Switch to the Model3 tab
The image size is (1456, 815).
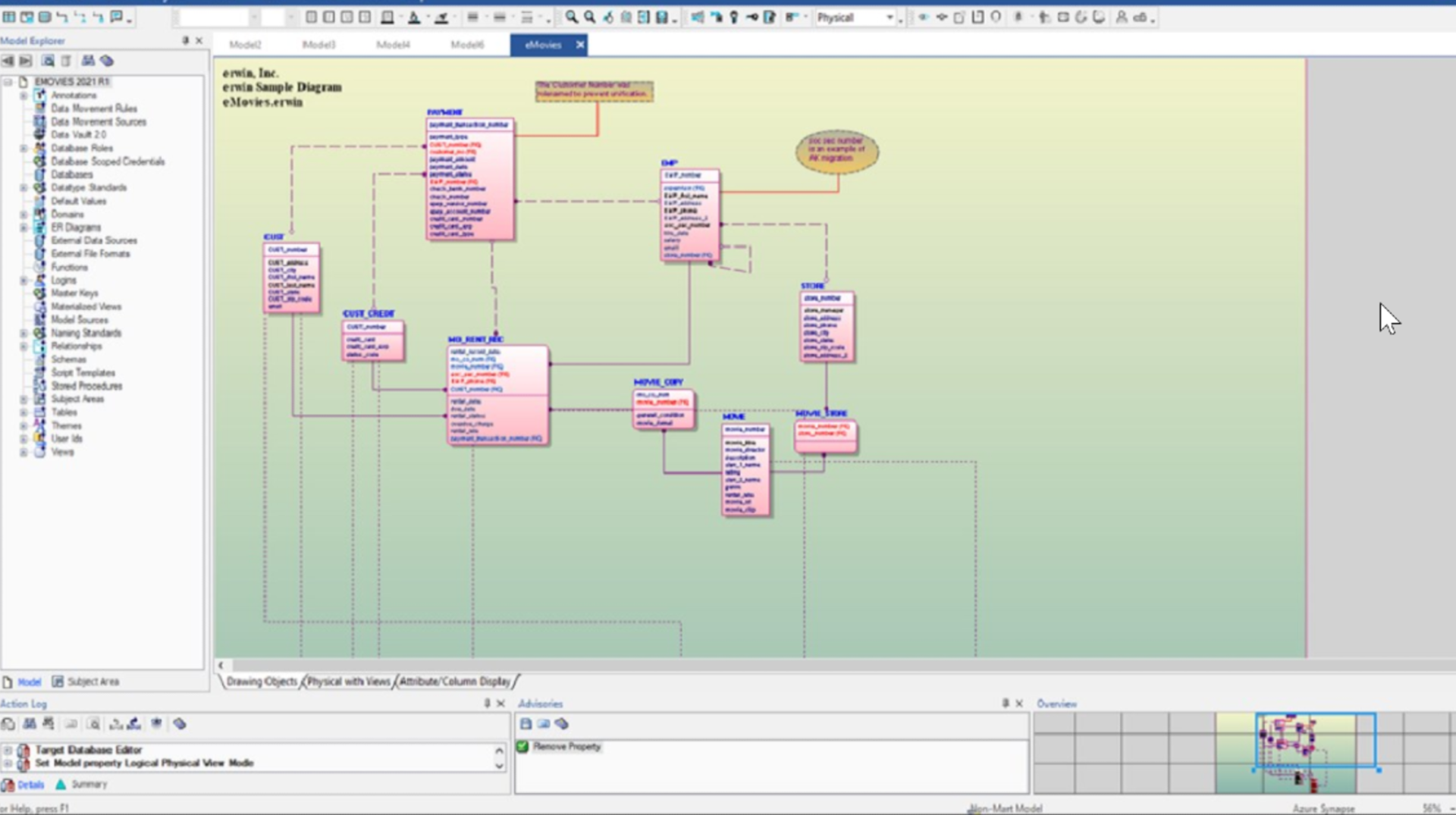[318, 45]
